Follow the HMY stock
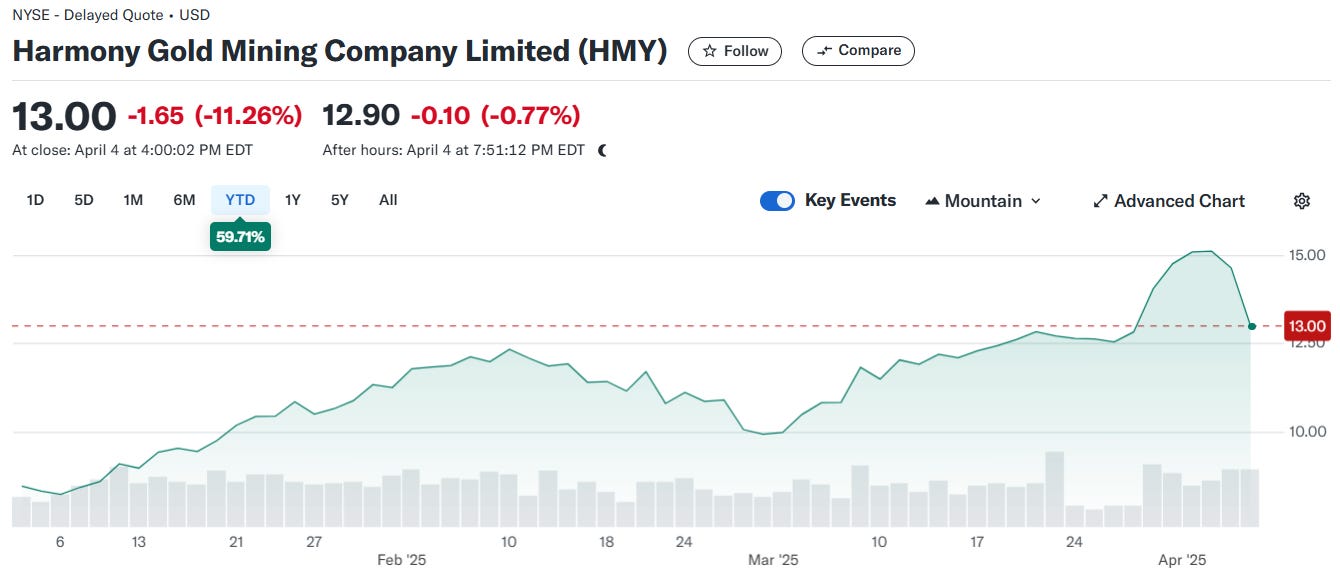 tap(735, 51)
